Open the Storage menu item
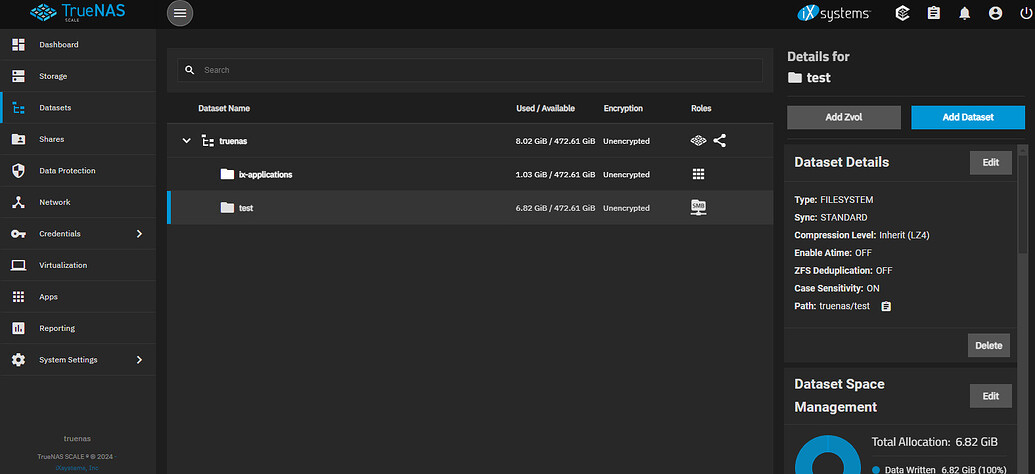 pyautogui.click(x=78, y=76)
